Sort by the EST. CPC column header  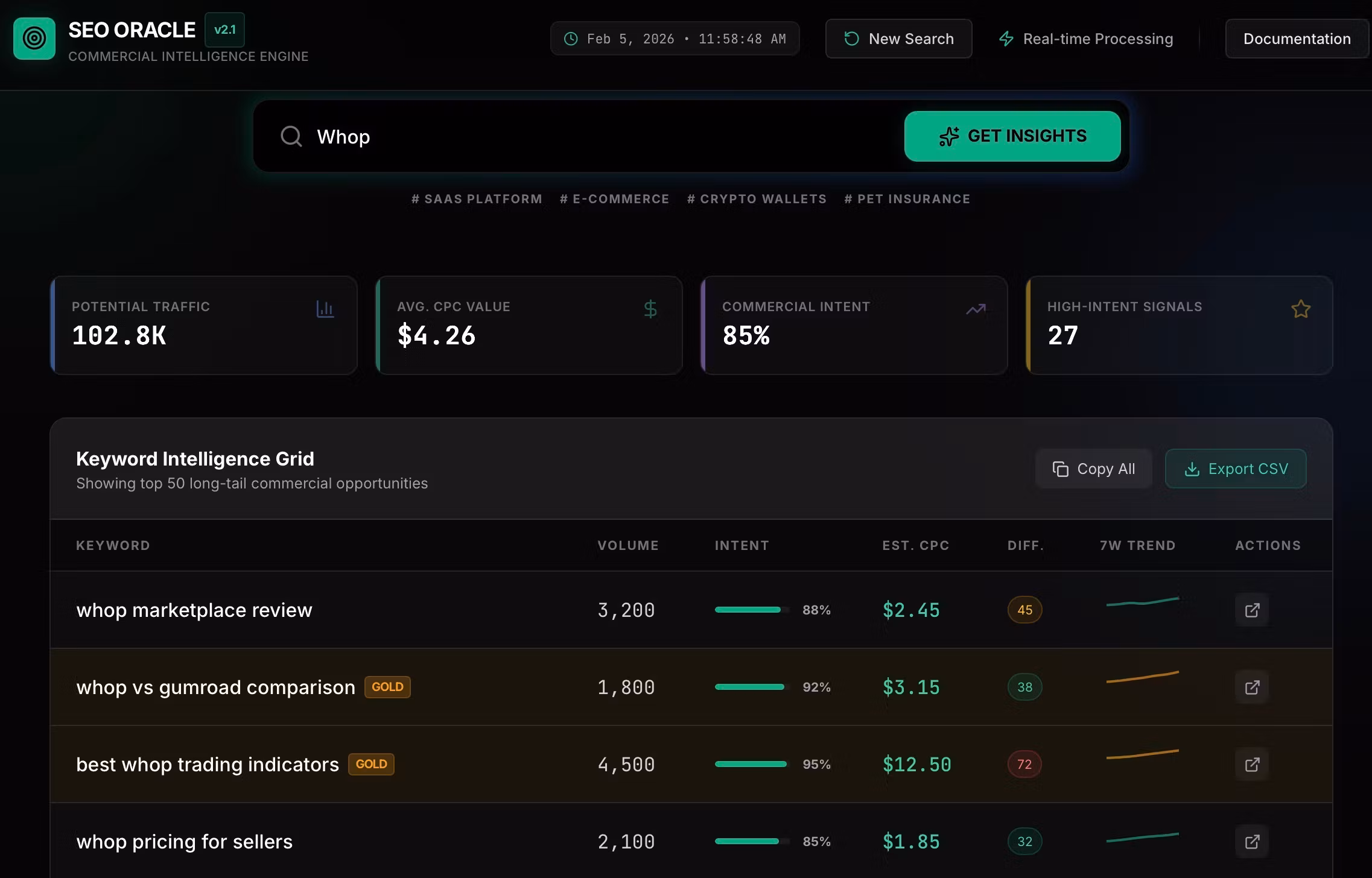point(916,546)
